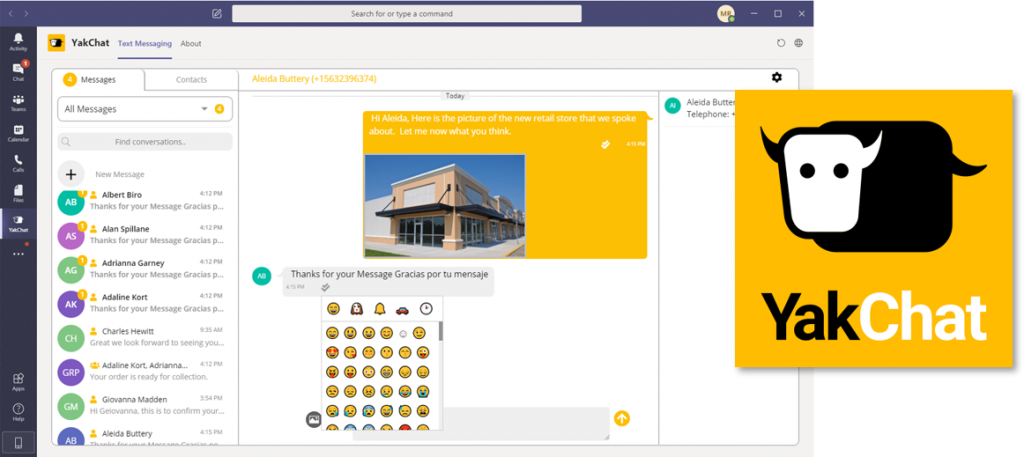1024x457 pixels.
Task: Click the Find conversations search box
Action: point(145,142)
